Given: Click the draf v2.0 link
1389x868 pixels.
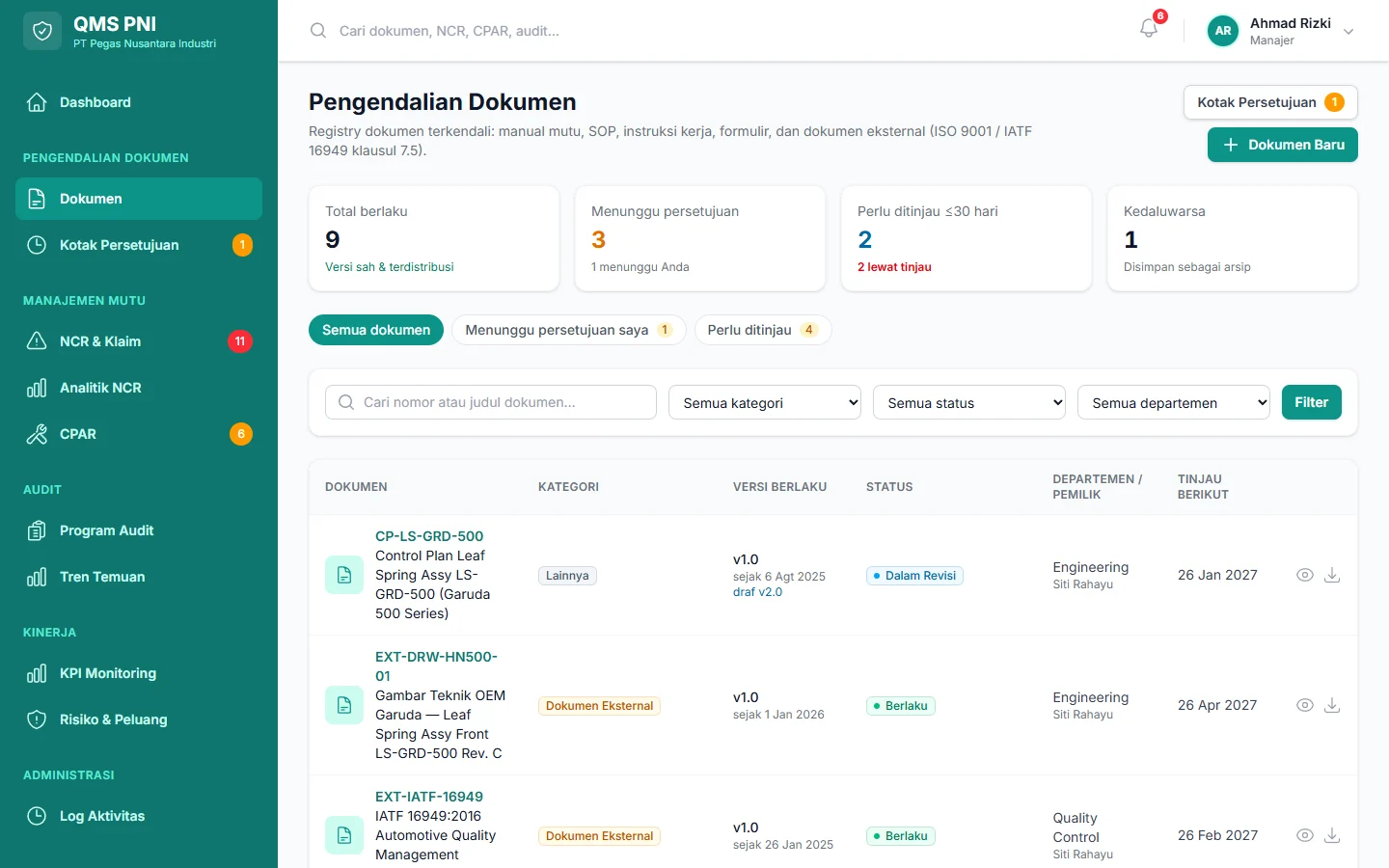Looking at the screenshot, I should [757, 592].
